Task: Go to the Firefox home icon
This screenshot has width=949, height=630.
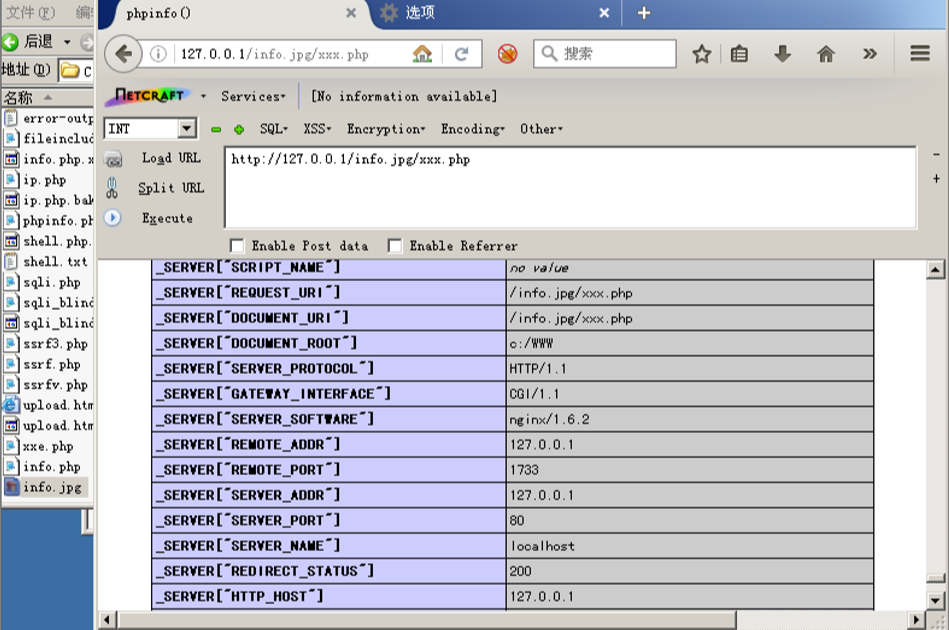Action: click(826, 54)
